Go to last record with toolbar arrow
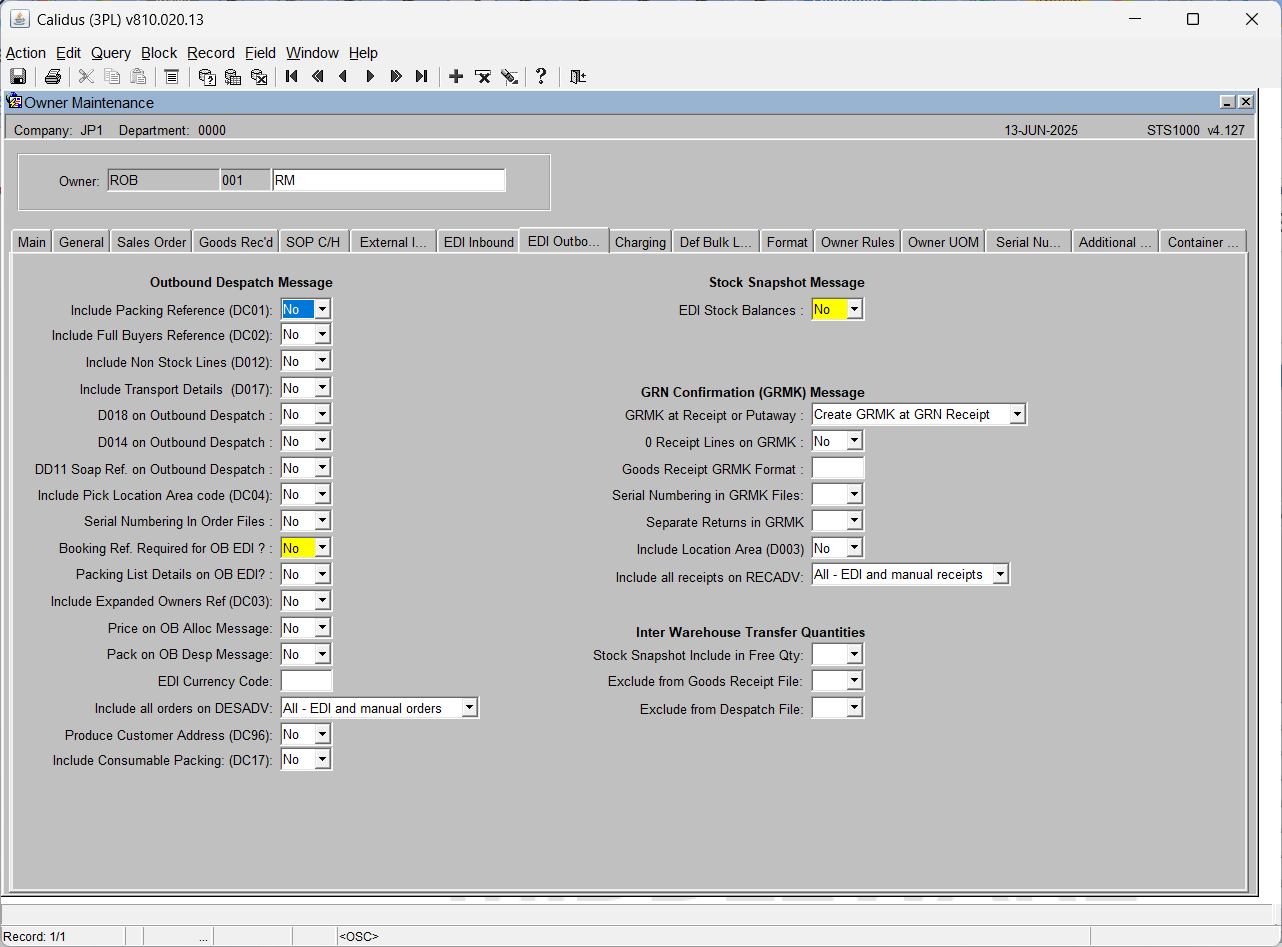 pos(422,77)
